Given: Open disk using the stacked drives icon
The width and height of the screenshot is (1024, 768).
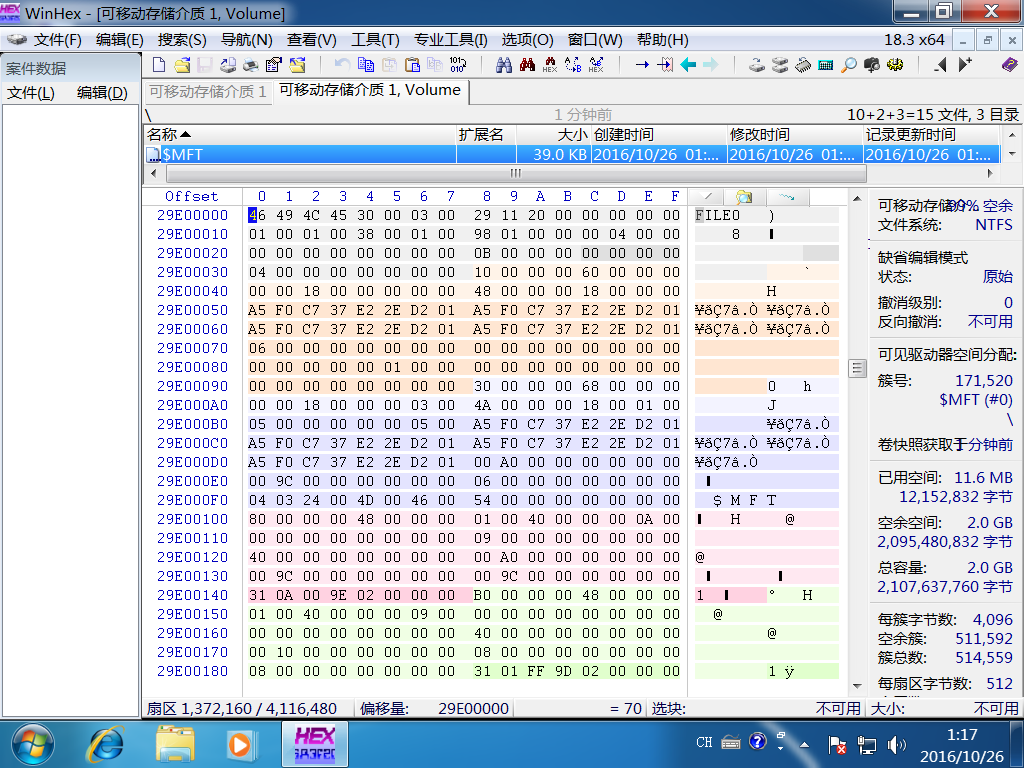Looking at the screenshot, I should point(780,64).
